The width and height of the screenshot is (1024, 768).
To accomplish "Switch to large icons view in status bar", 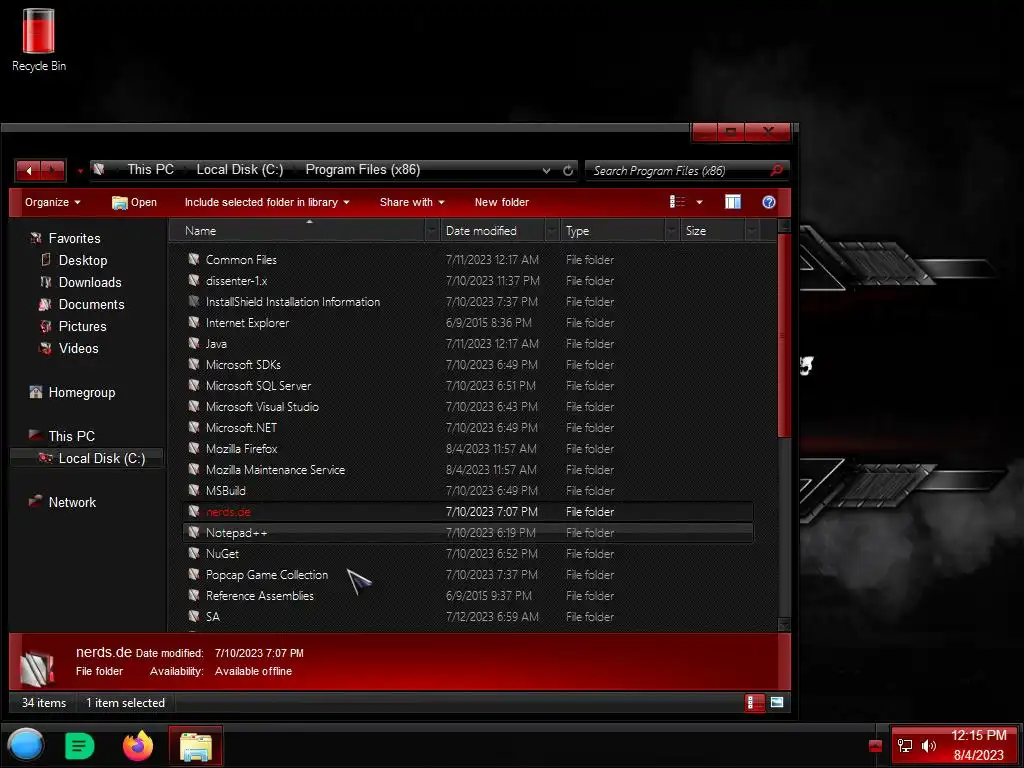I will (x=776, y=703).
